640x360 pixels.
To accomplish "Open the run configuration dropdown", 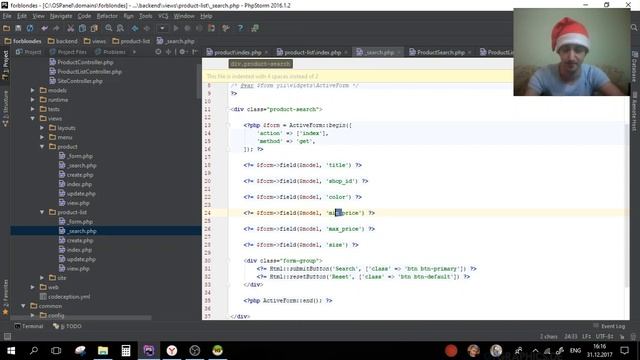I will [162, 28].
